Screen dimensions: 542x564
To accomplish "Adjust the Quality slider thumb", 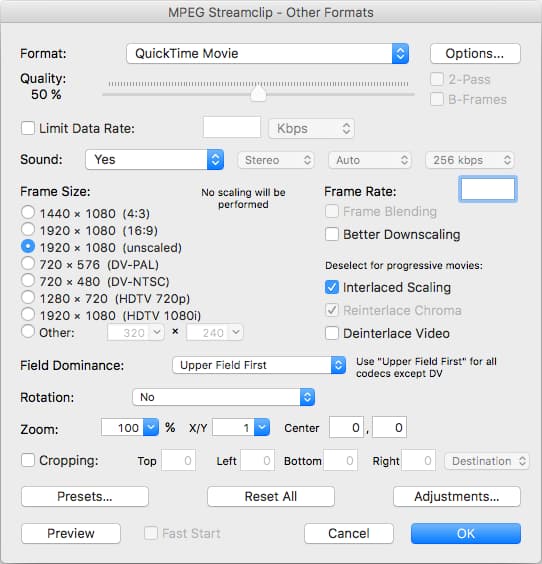I will pos(258,94).
